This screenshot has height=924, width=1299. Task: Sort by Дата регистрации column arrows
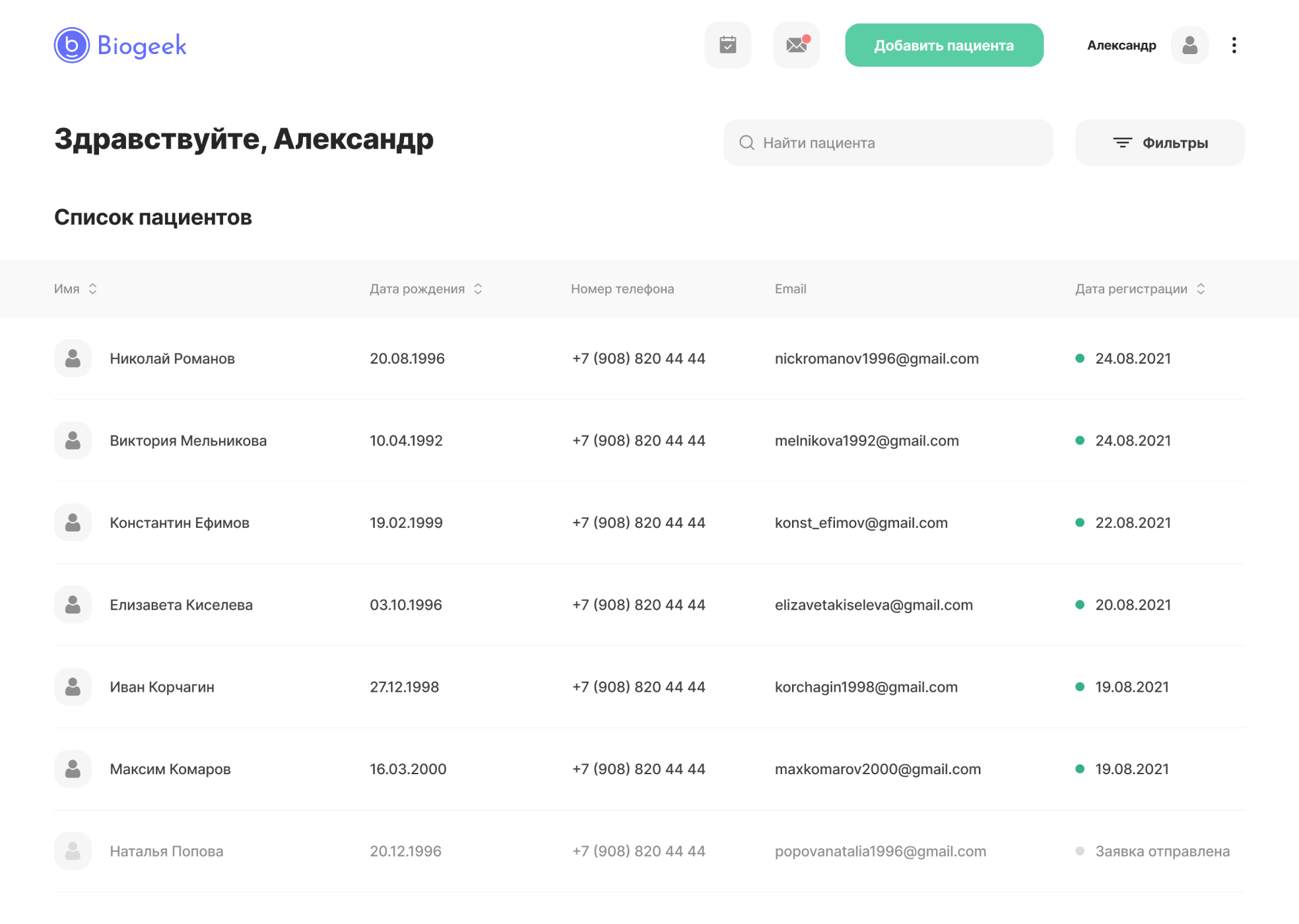1201,288
